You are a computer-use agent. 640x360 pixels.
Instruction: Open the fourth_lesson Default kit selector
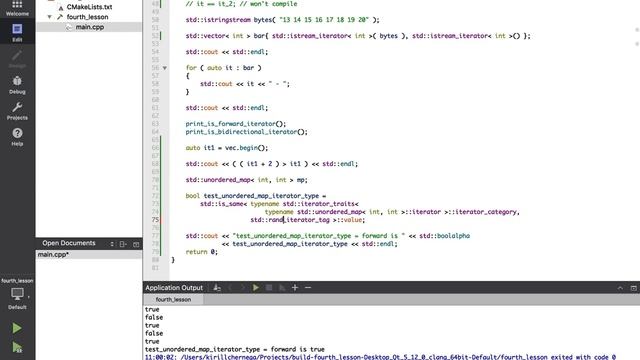click(x=17, y=294)
